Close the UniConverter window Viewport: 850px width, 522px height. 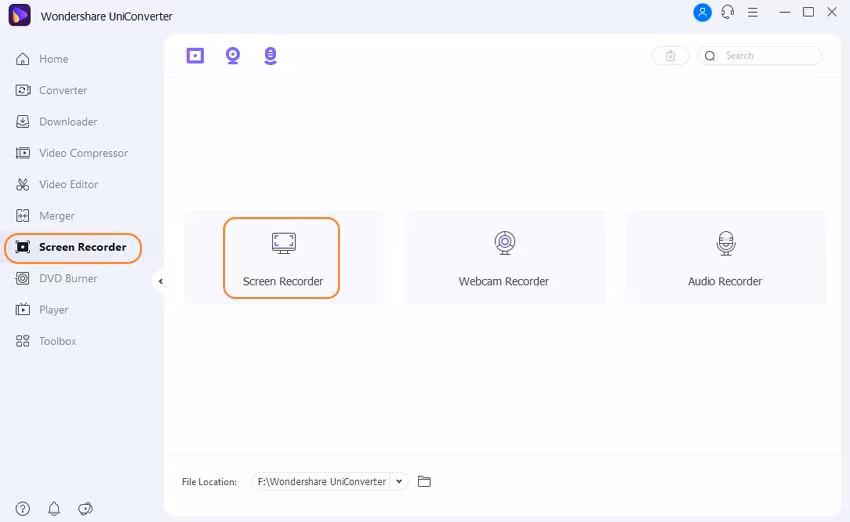click(832, 12)
